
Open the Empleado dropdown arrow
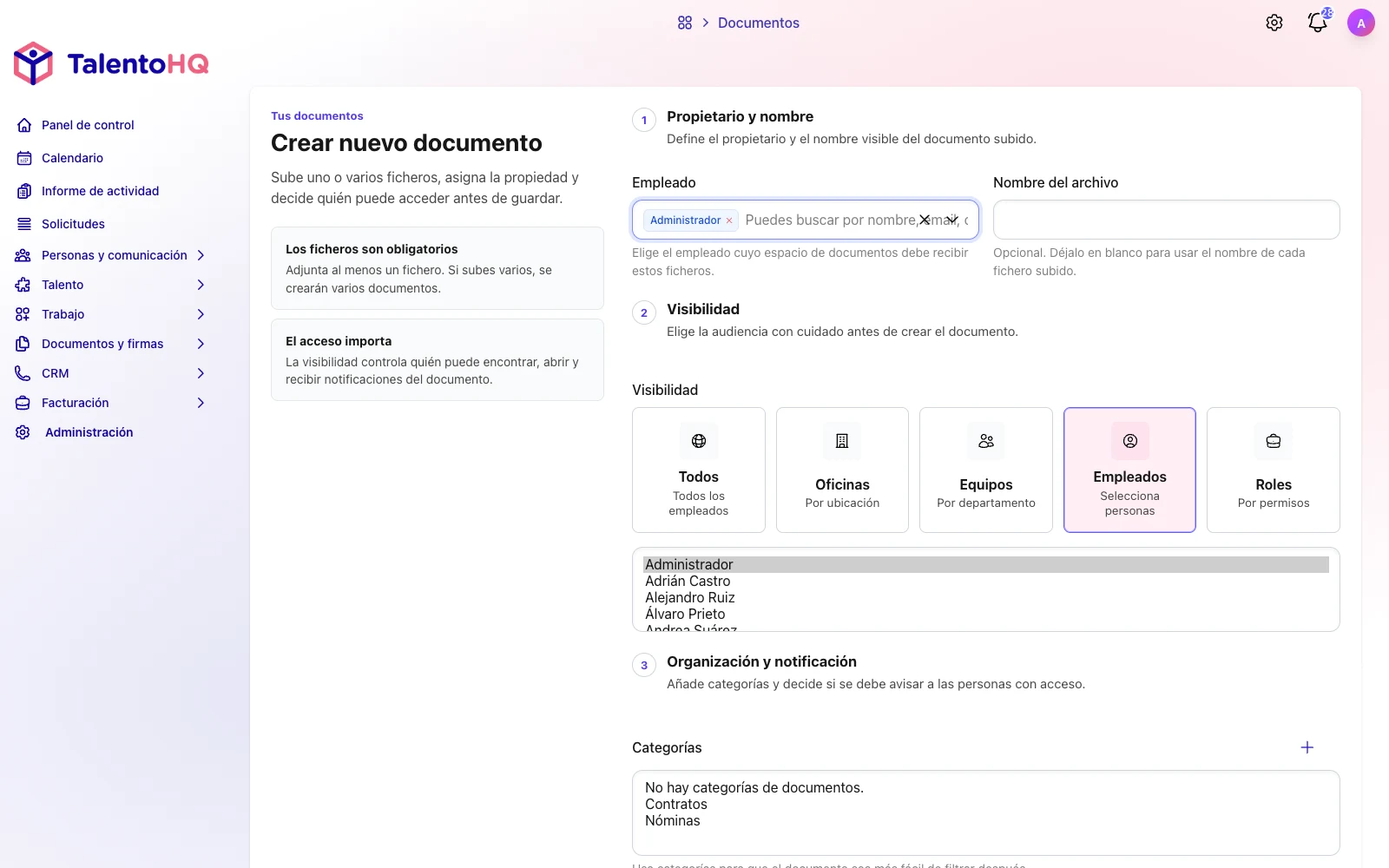point(952,220)
